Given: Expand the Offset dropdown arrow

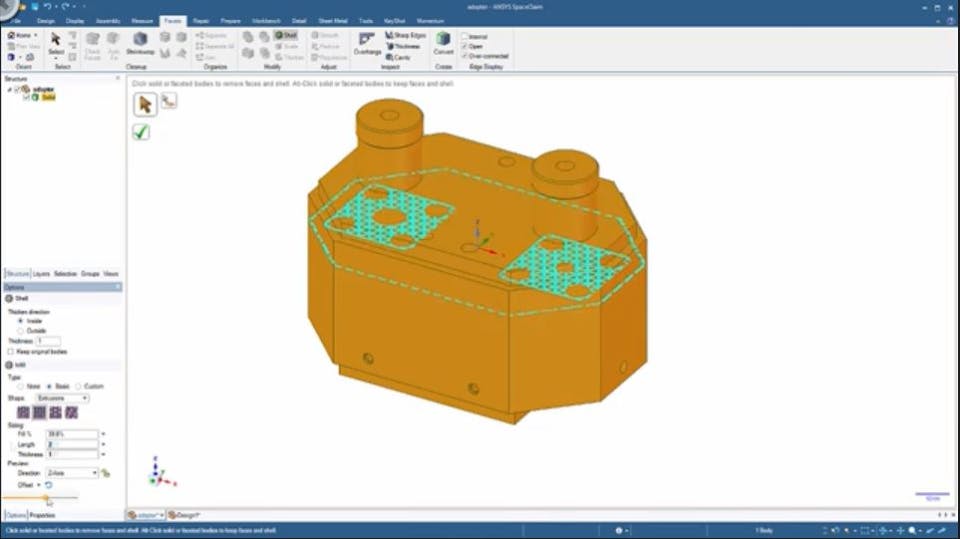Looking at the screenshot, I should [x=39, y=485].
